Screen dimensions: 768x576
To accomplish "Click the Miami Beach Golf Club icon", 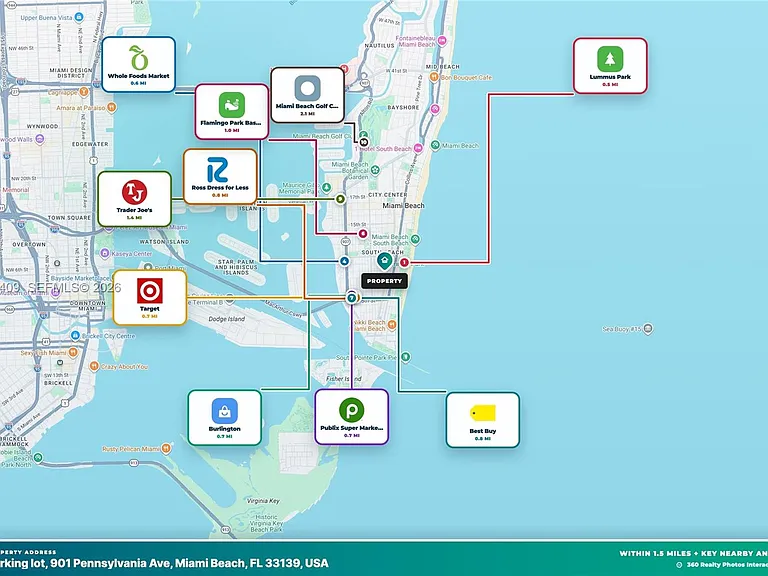I will (x=307, y=89).
